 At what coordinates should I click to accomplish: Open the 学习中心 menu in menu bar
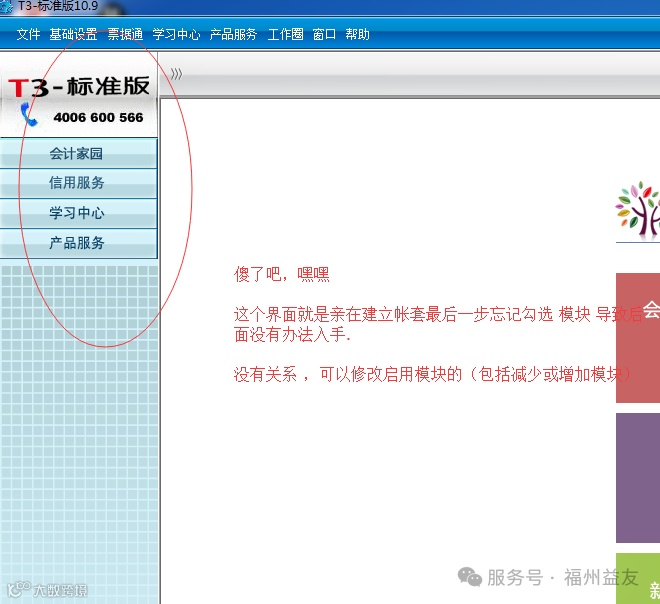pyautogui.click(x=176, y=34)
